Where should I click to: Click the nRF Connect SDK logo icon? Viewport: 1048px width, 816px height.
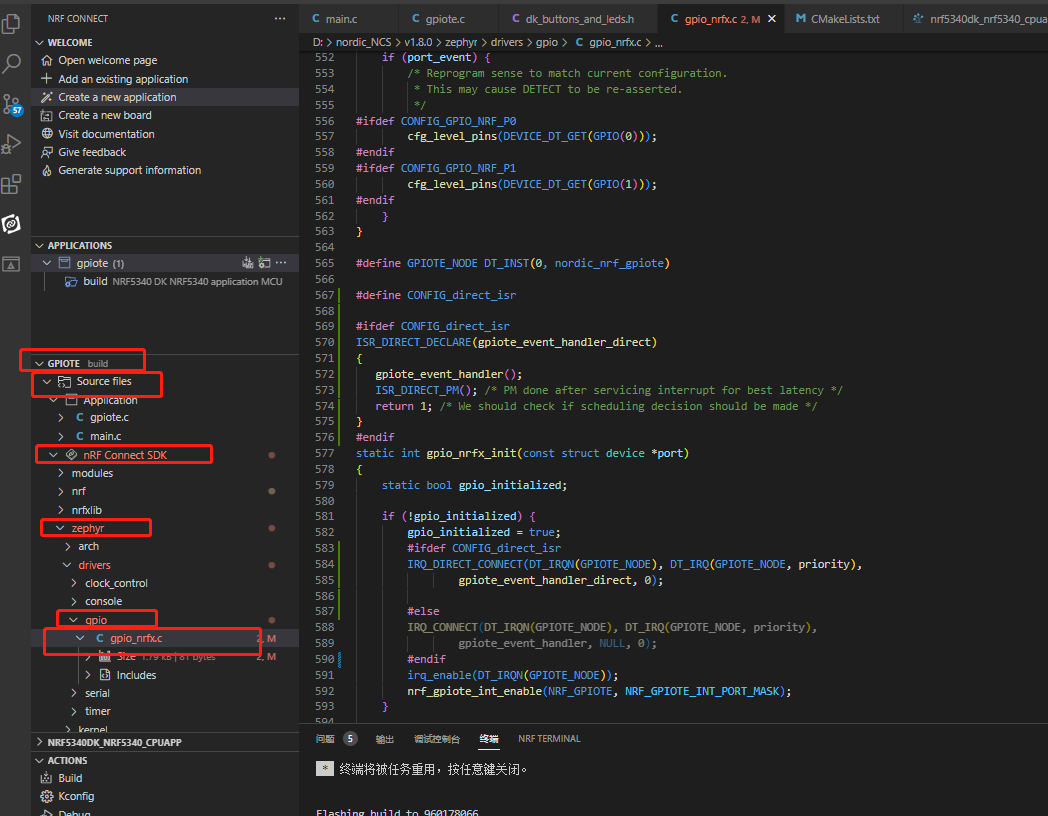pyautogui.click(x=72, y=454)
